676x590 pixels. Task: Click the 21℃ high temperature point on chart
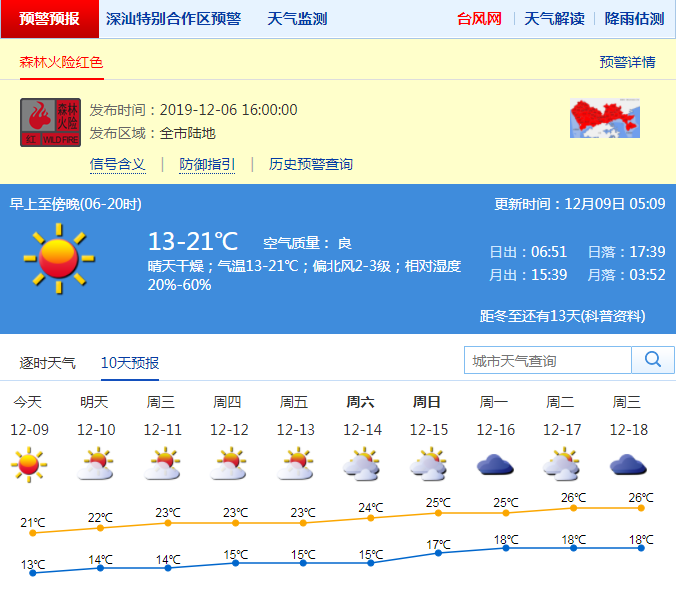[x=33, y=532]
